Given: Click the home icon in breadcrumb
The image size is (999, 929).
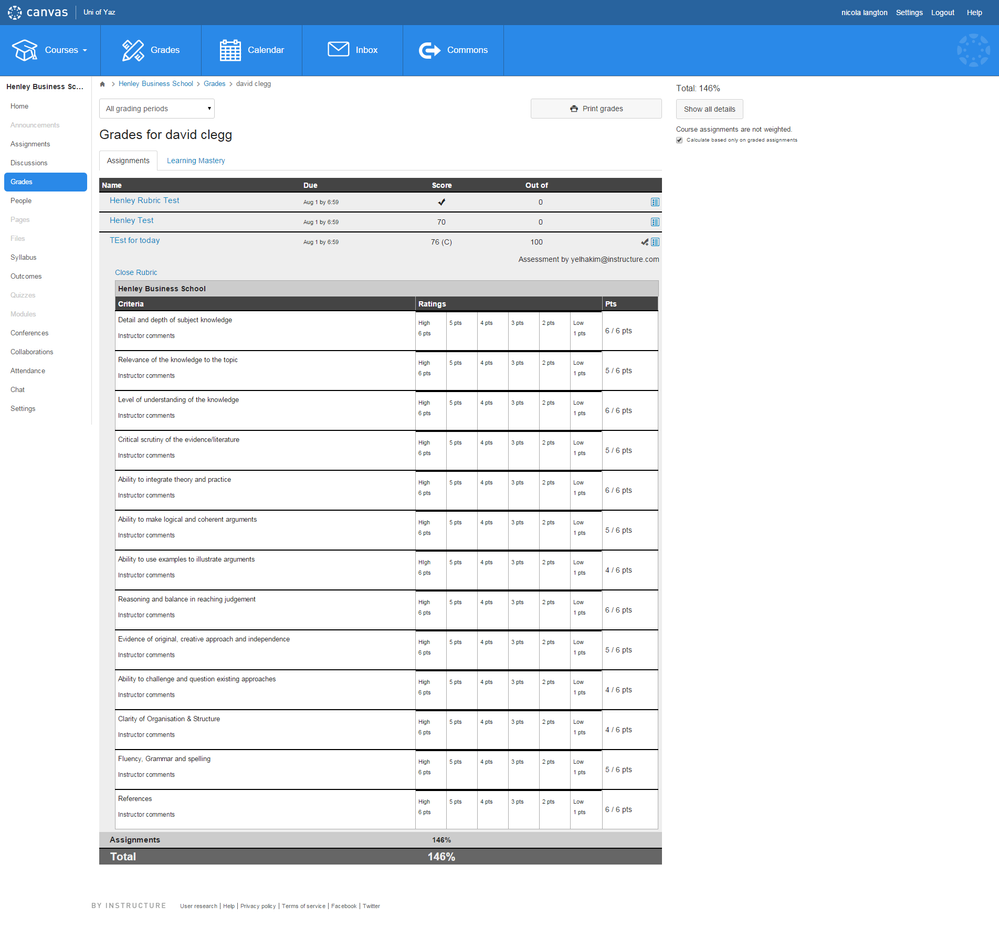Looking at the screenshot, I should [103, 84].
